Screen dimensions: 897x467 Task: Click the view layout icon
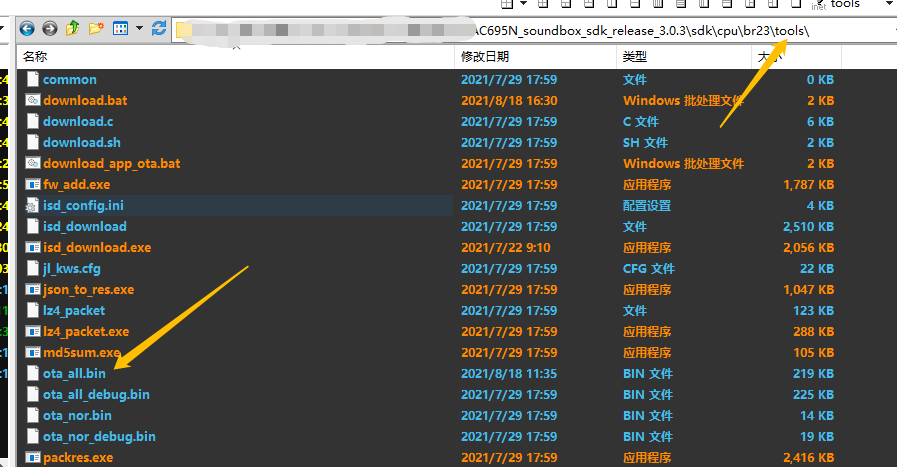tap(121, 28)
